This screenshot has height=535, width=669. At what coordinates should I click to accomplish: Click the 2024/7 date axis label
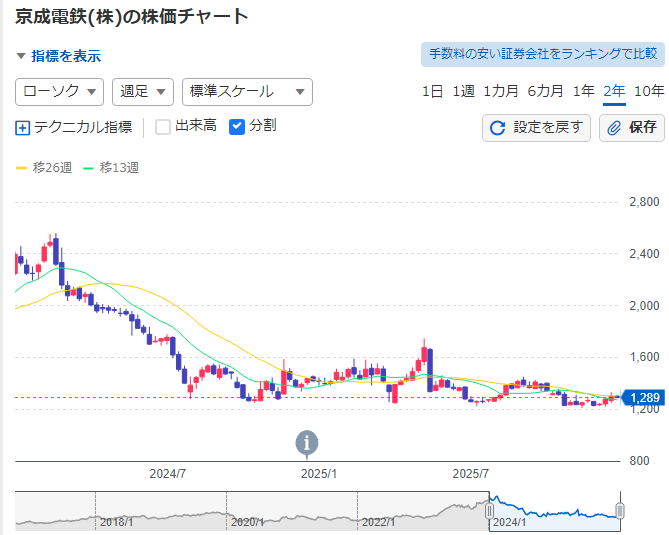tap(168, 474)
